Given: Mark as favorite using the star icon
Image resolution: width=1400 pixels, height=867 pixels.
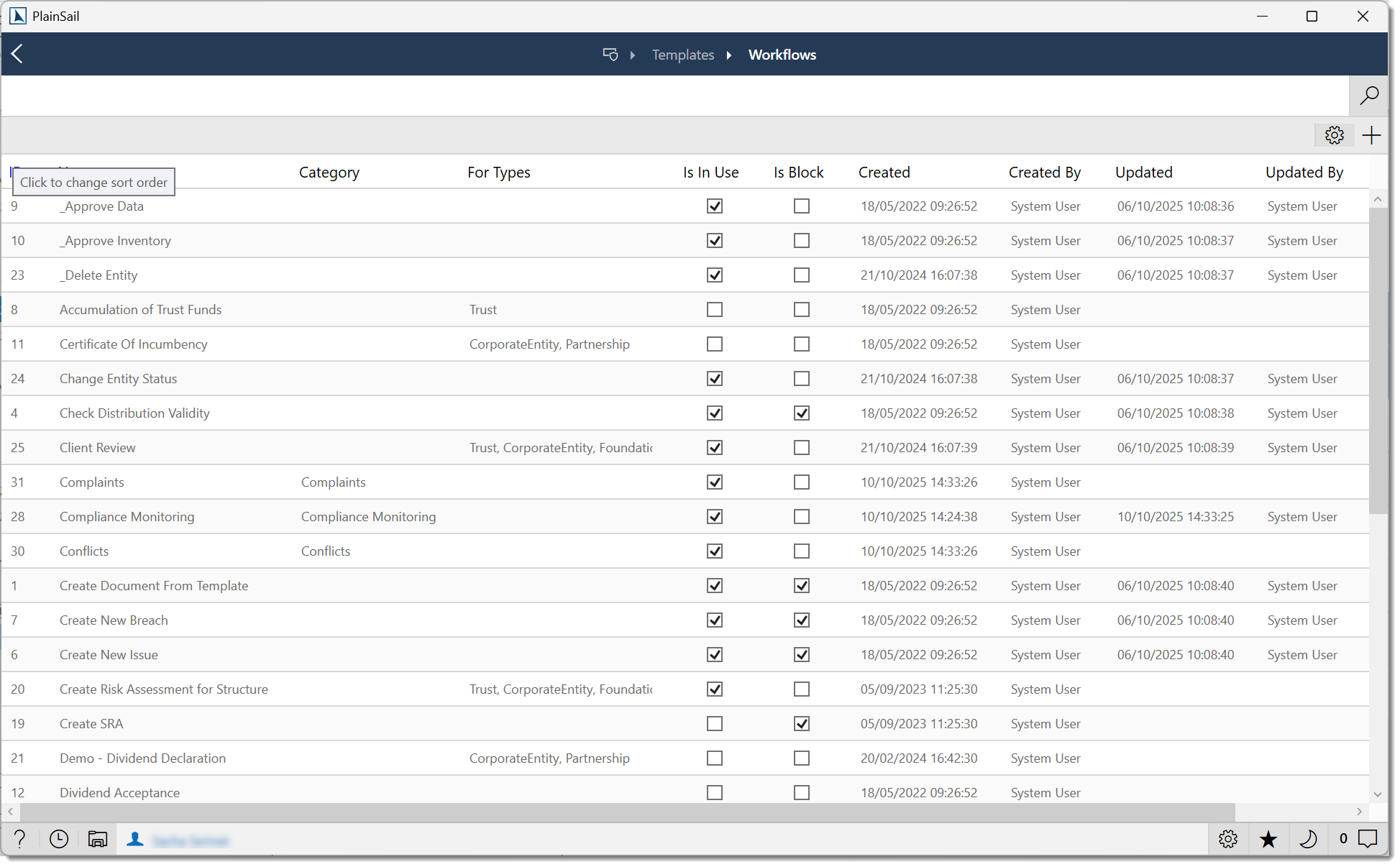Looking at the screenshot, I should pyautogui.click(x=1268, y=839).
